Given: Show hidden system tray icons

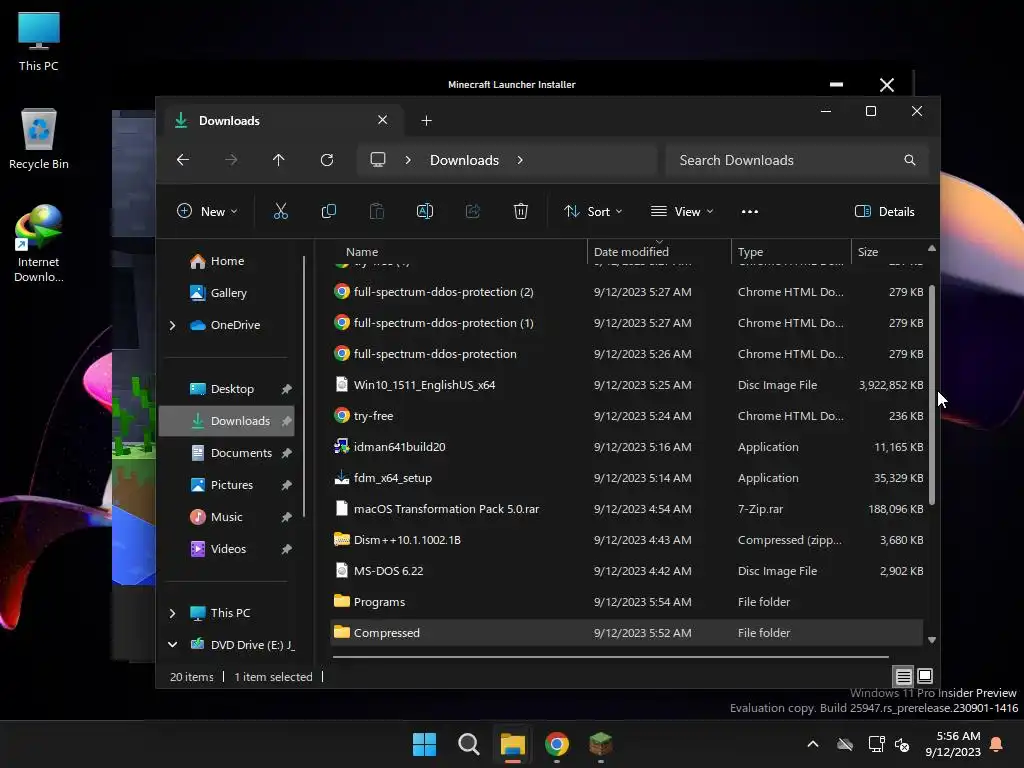Looking at the screenshot, I should [x=813, y=744].
